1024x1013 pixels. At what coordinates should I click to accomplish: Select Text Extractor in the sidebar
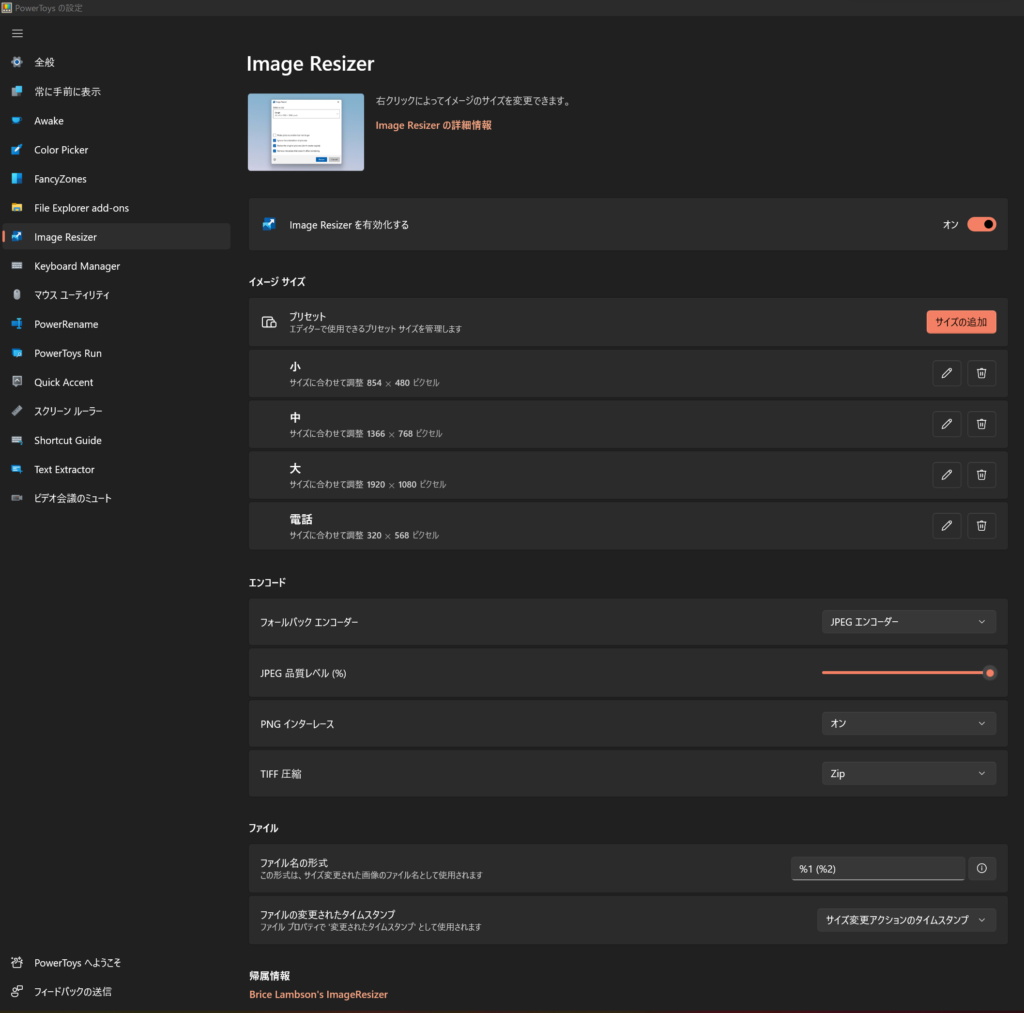pyautogui.click(x=116, y=469)
